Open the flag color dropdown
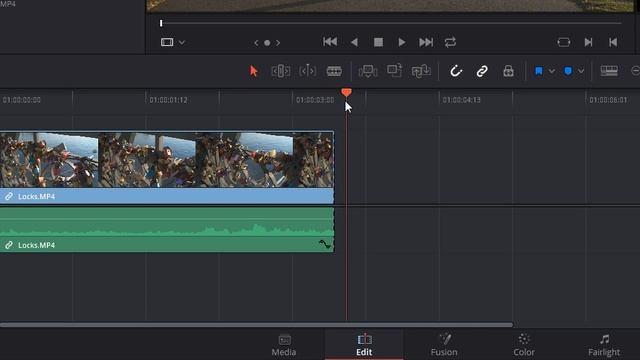Viewport: 640px width, 360px height. pos(551,71)
